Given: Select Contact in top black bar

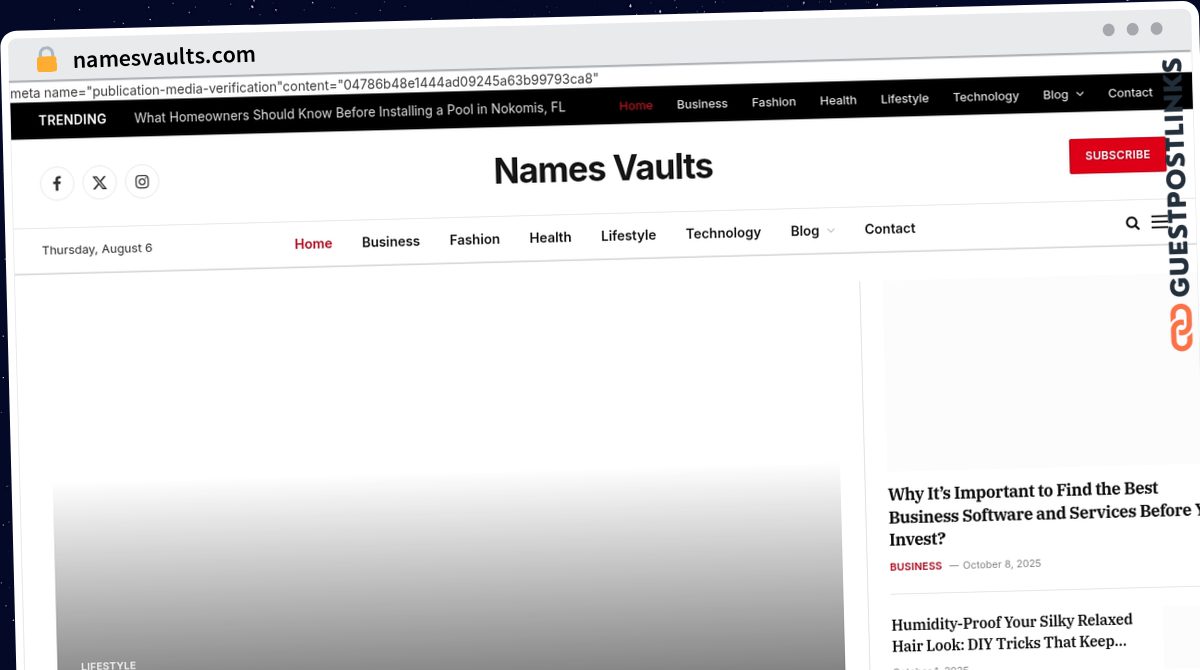Looking at the screenshot, I should [x=1130, y=93].
